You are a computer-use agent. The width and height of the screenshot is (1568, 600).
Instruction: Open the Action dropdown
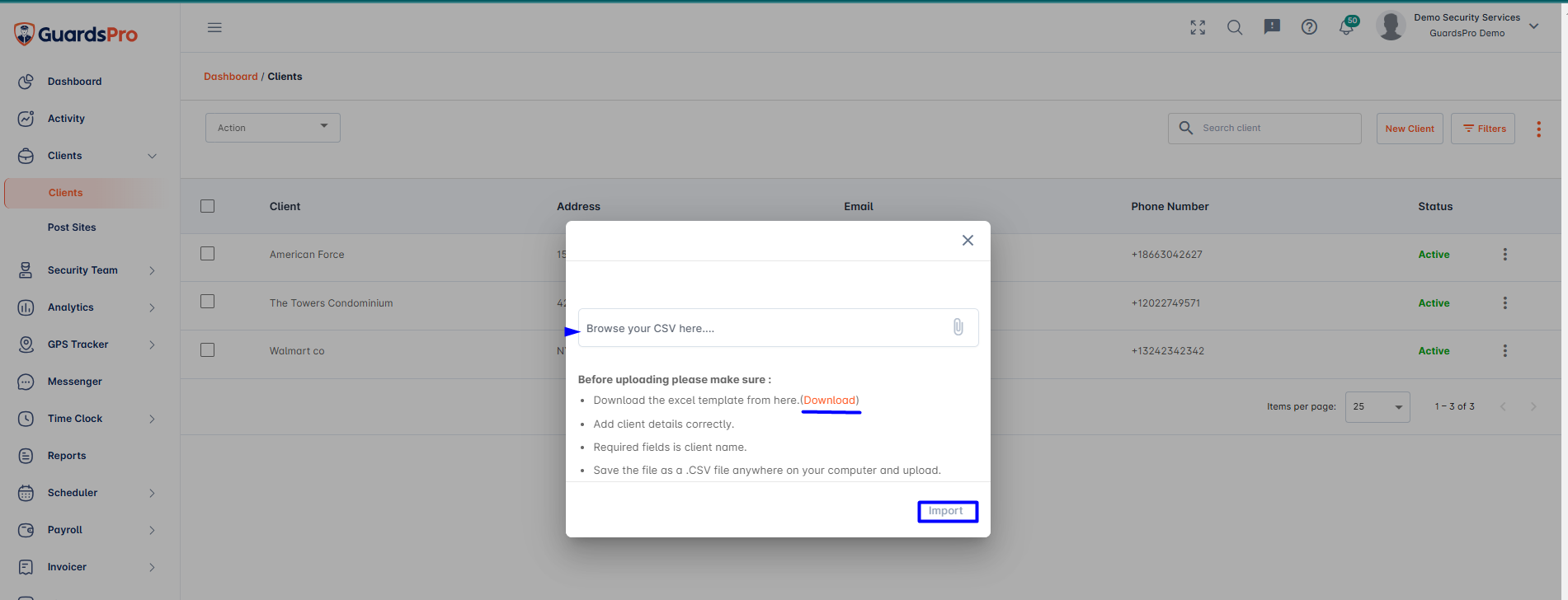pyautogui.click(x=273, y=128)
